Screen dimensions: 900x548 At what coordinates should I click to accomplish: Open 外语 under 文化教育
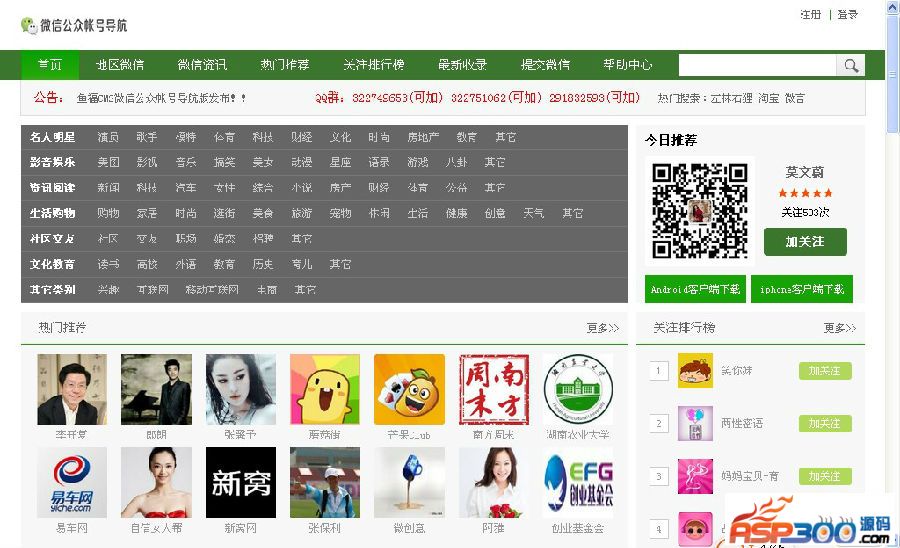[185, 264]
